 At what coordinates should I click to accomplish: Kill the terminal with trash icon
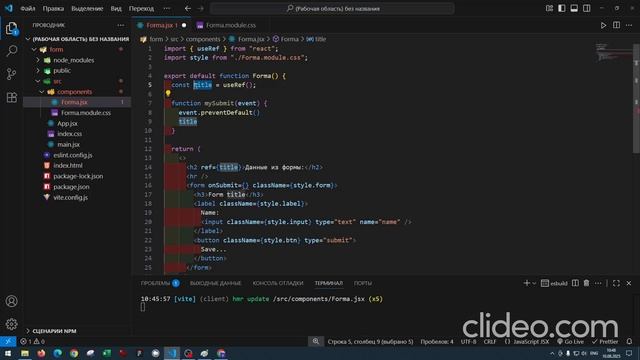(587, 283)
